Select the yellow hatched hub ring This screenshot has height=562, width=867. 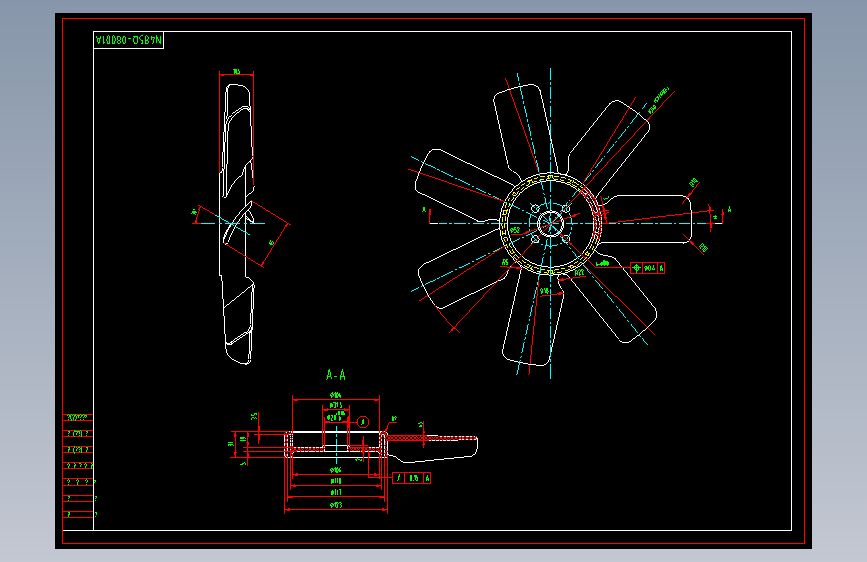tap(550, 224)
